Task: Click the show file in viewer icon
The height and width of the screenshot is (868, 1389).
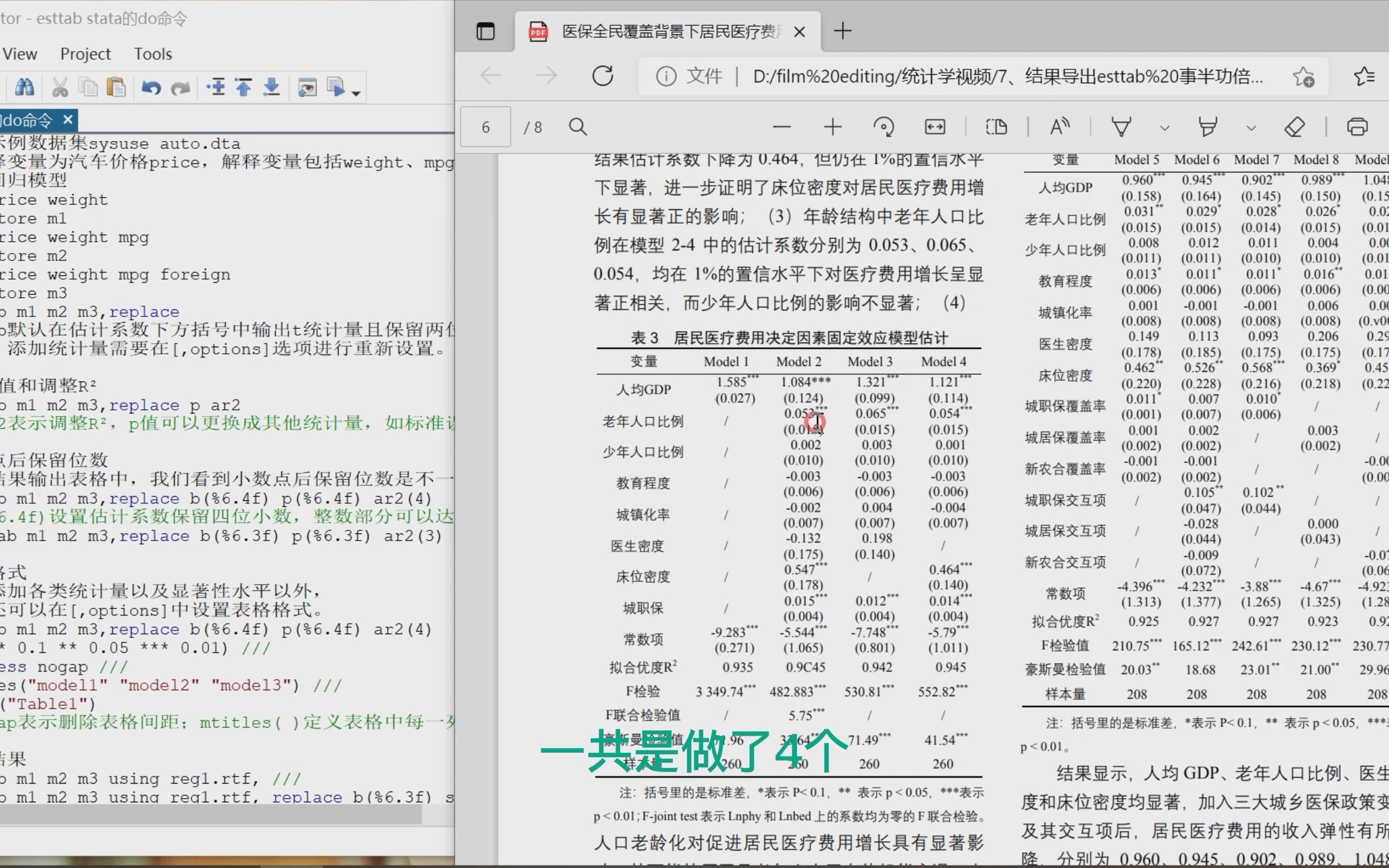Action: tap(307, 88)
